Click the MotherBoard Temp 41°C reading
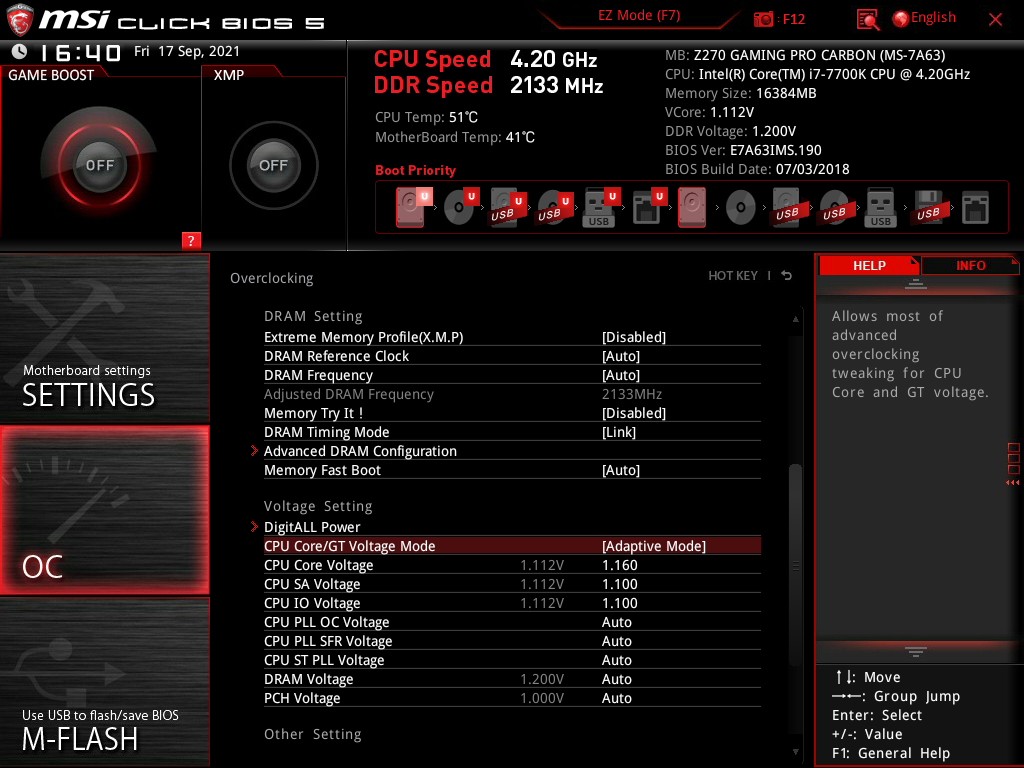The height and width of the screenshot is (768, 1024). click(455, 137)
